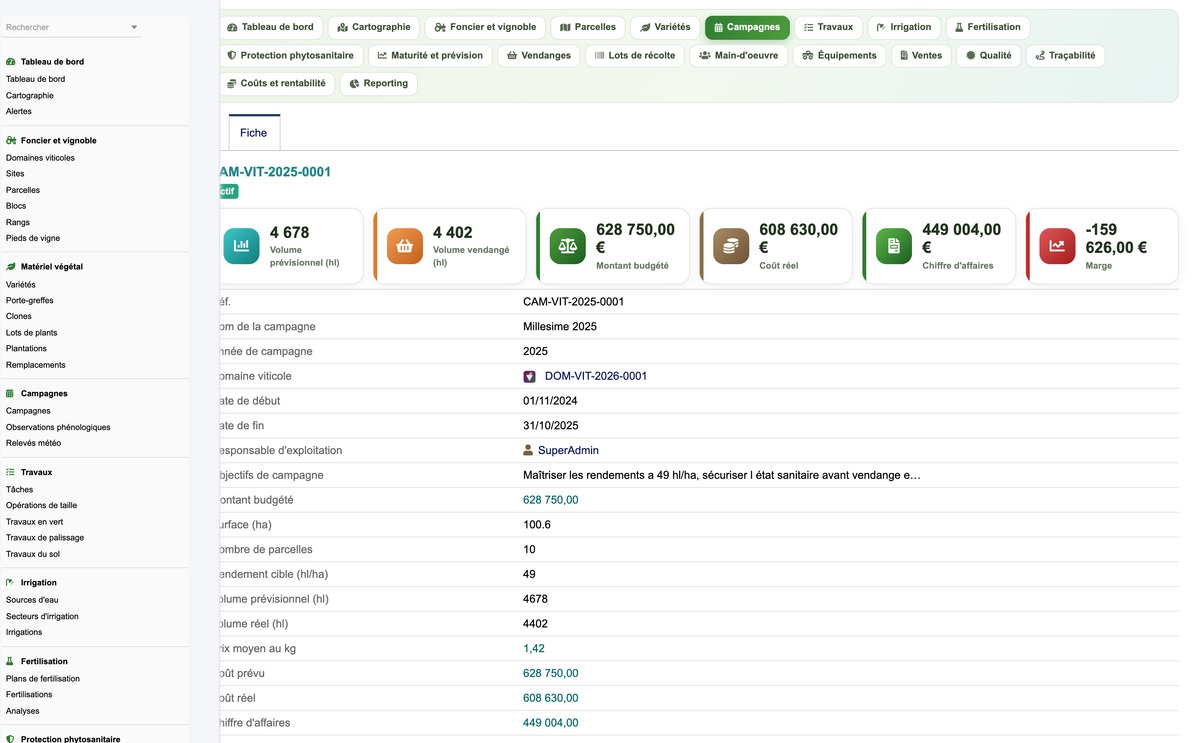Open the Vendanges top menu
The width and height of the screenshot is (1200, 743).
(x=539, y=55)
